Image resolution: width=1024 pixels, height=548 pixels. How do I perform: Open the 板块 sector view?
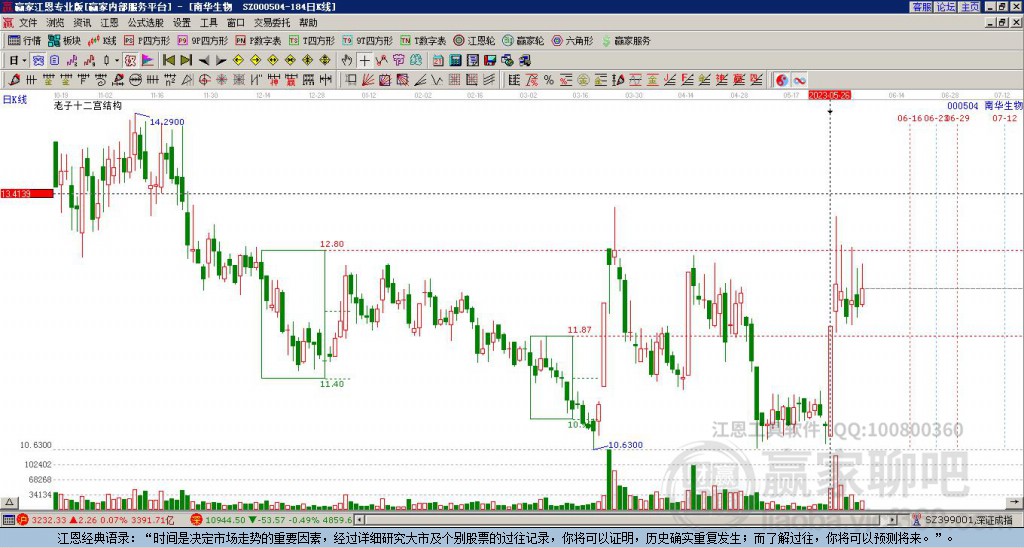pos(64,40)
